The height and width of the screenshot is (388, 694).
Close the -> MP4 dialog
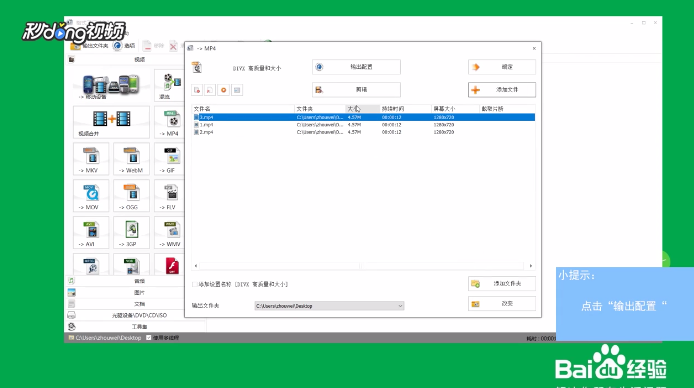pos(534,48)
